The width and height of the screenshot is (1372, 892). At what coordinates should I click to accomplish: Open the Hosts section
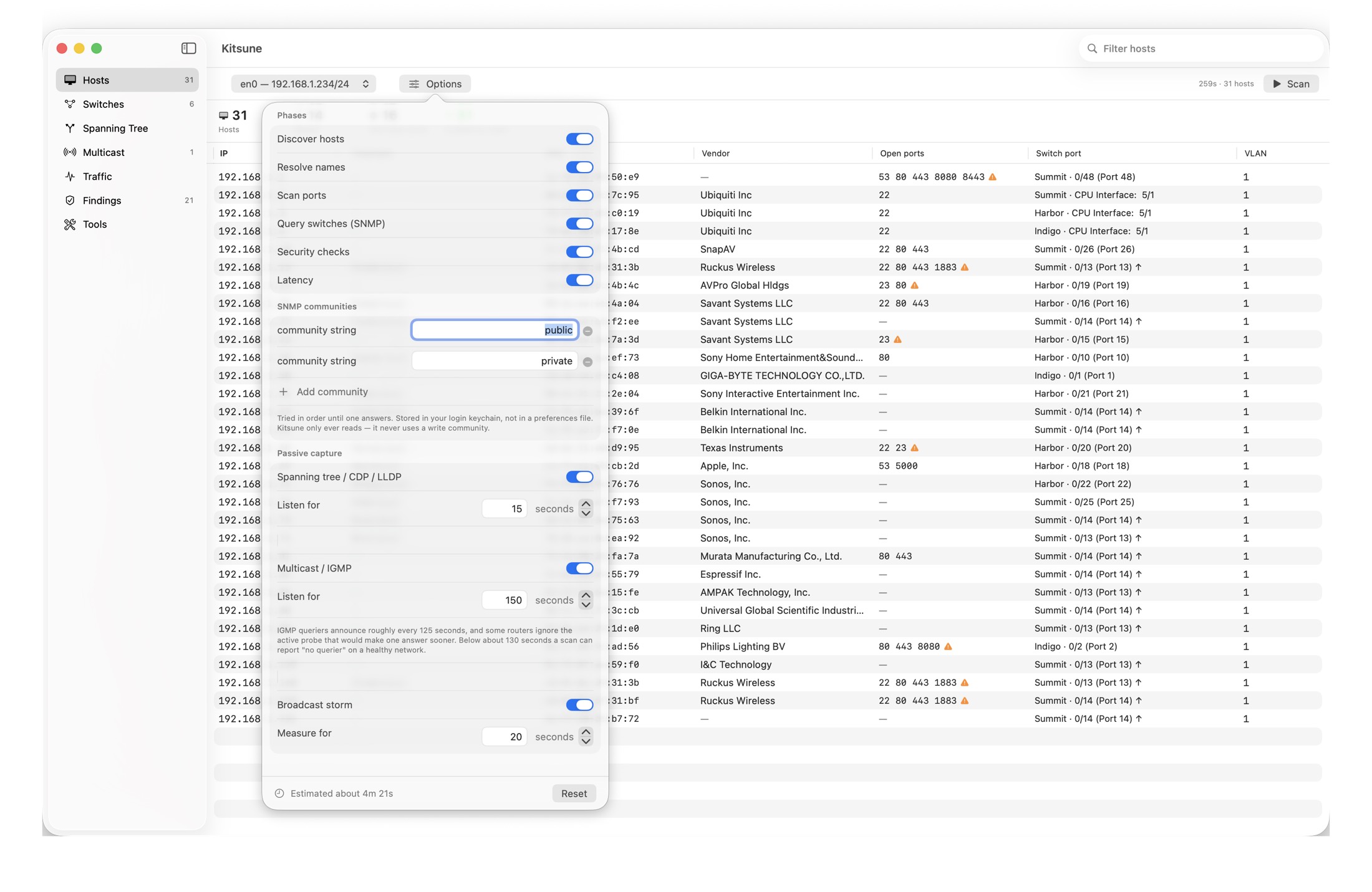(x=127, y=80)
